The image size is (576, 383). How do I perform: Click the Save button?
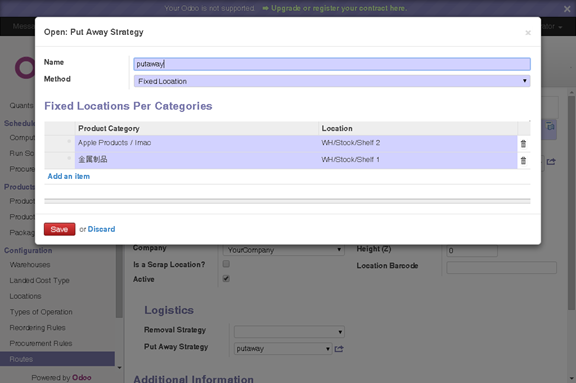coord(59,229)
